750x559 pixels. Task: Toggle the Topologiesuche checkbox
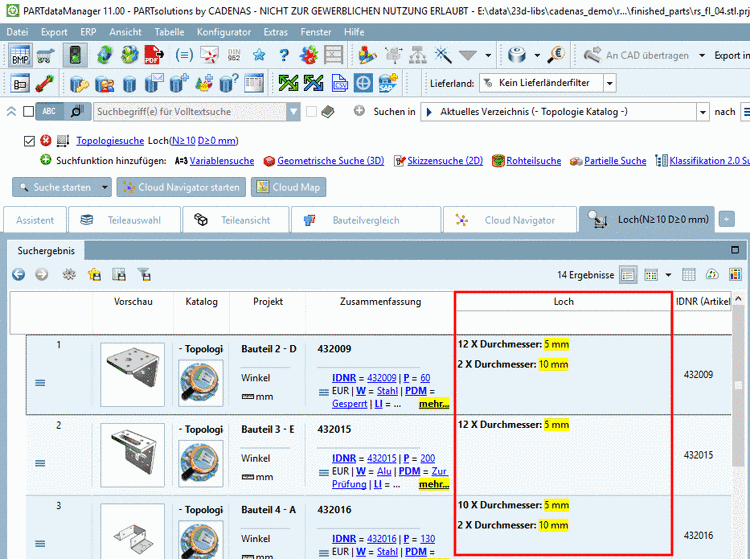pos(28,141)
